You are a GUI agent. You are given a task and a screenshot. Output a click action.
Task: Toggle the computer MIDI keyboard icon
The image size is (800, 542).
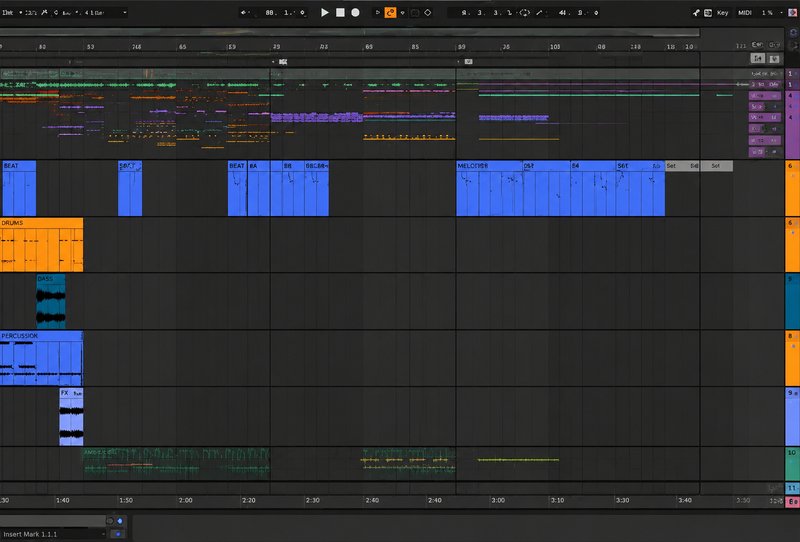click(708, 12)
